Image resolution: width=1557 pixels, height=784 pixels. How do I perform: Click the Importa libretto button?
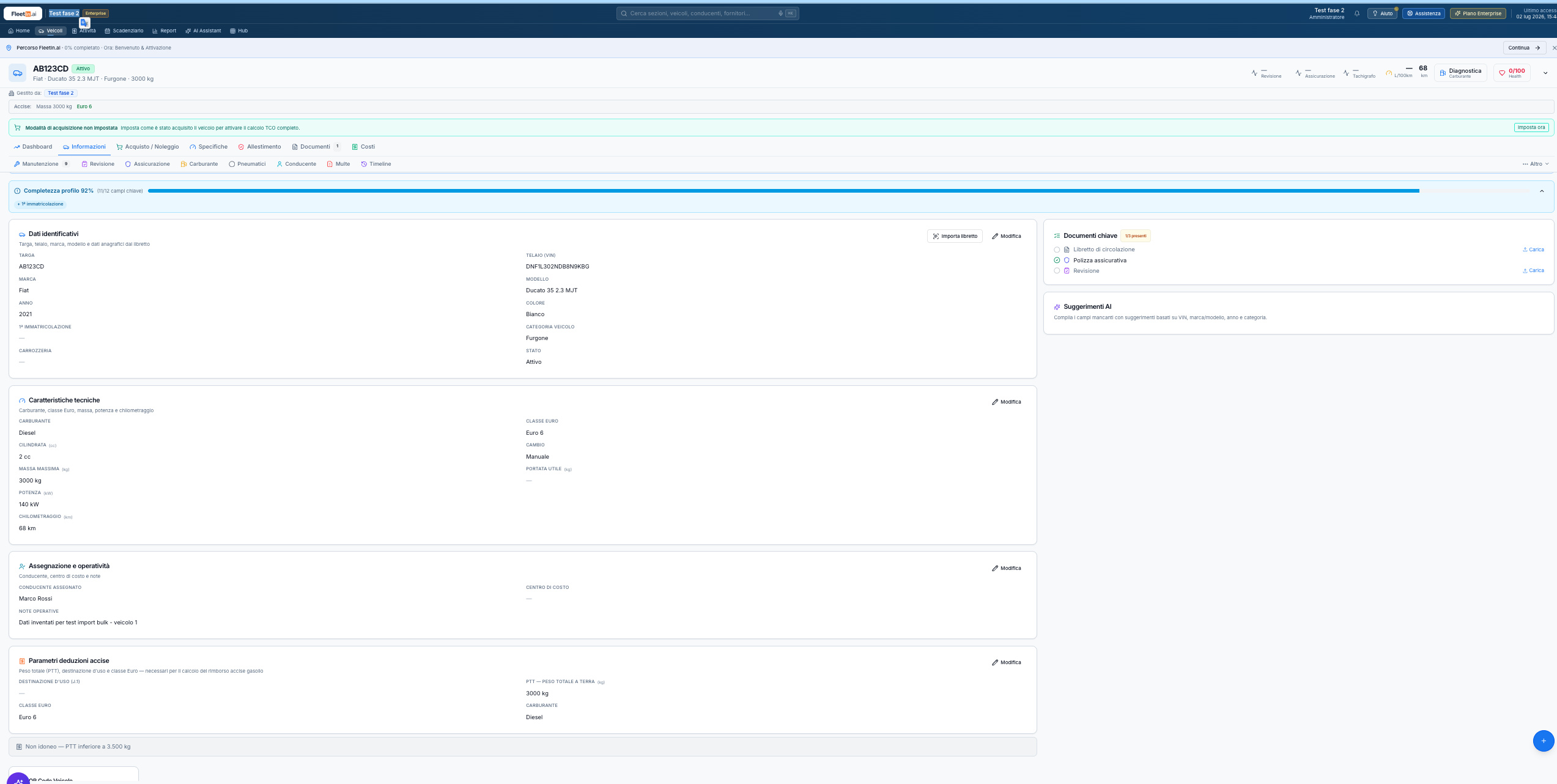tap(955, 236)
